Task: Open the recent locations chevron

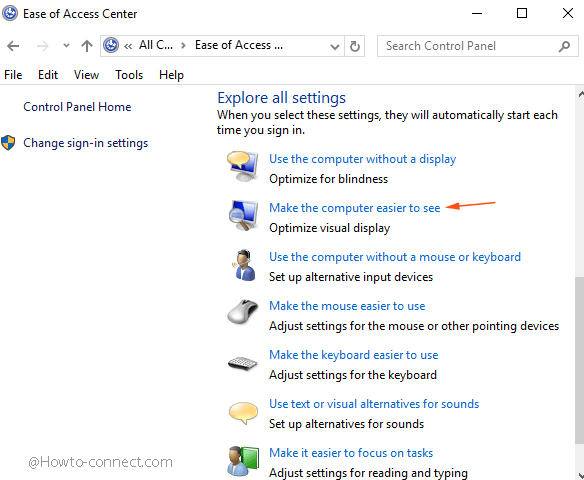Action: pyautogui.click(x=66, y=46)
